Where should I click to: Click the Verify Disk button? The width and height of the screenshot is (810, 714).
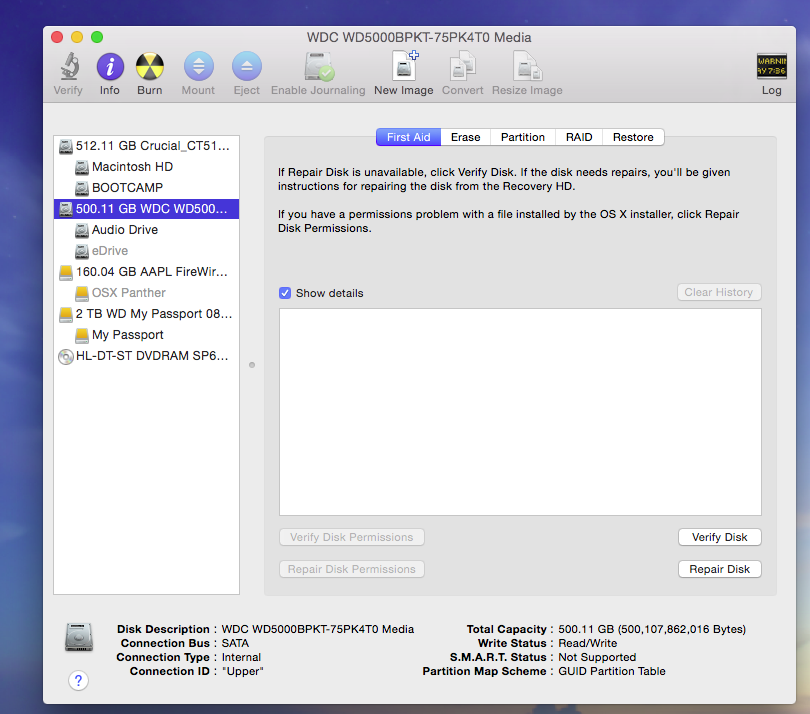[x=720, y=537]
